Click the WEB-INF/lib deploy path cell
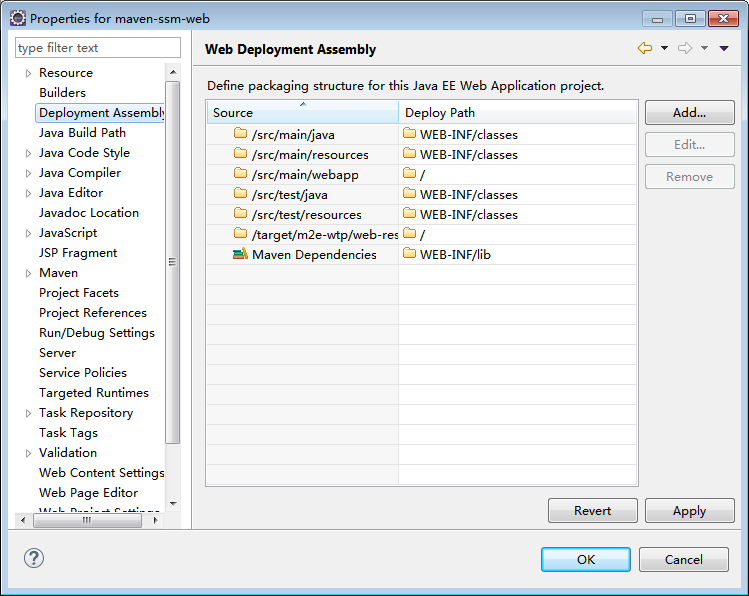The width and height of the screenshot is (749, 596). coord(517,255)
